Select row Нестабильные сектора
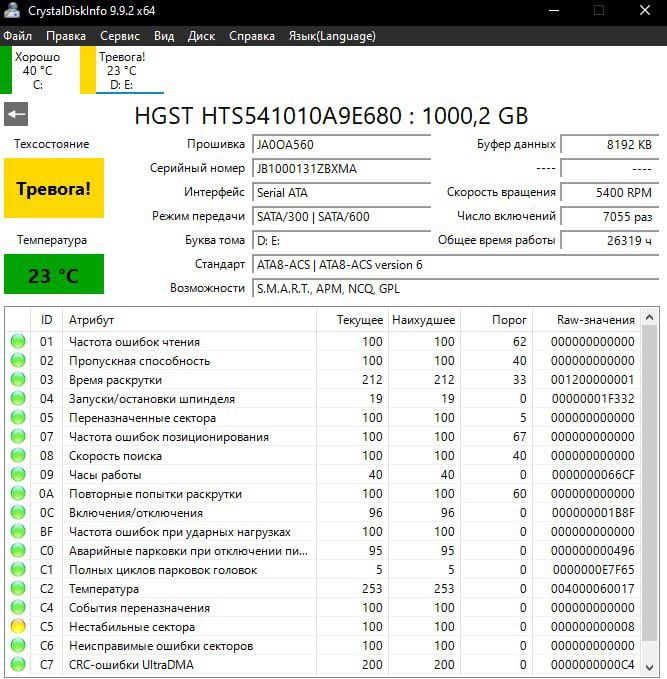The image size is (667, 679). (323, 627)
